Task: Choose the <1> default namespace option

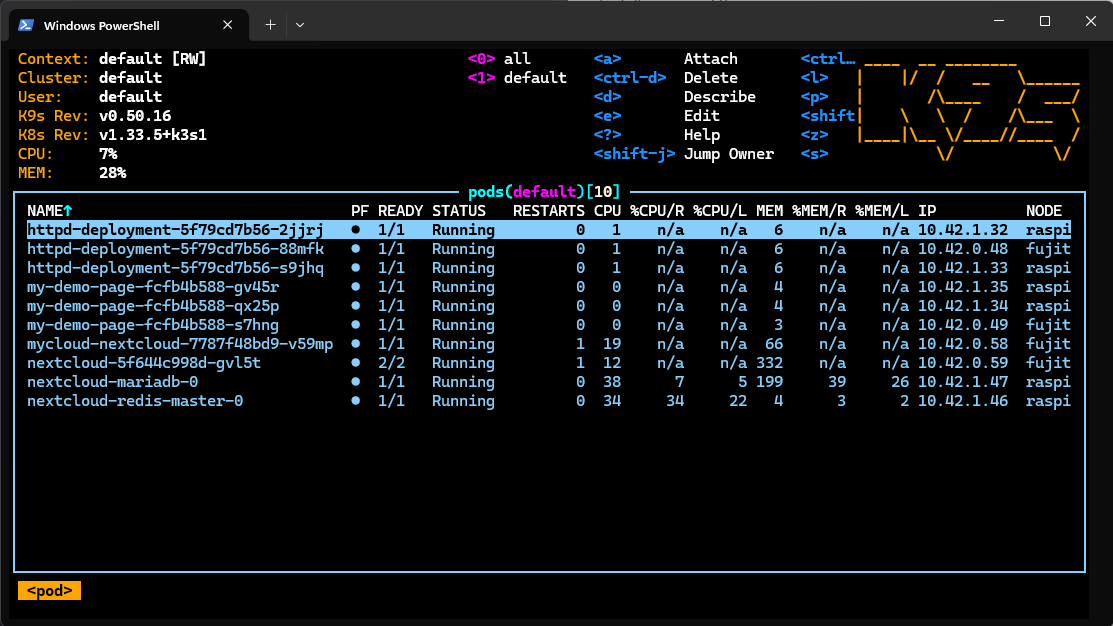Action: click(x=517, y=78)
